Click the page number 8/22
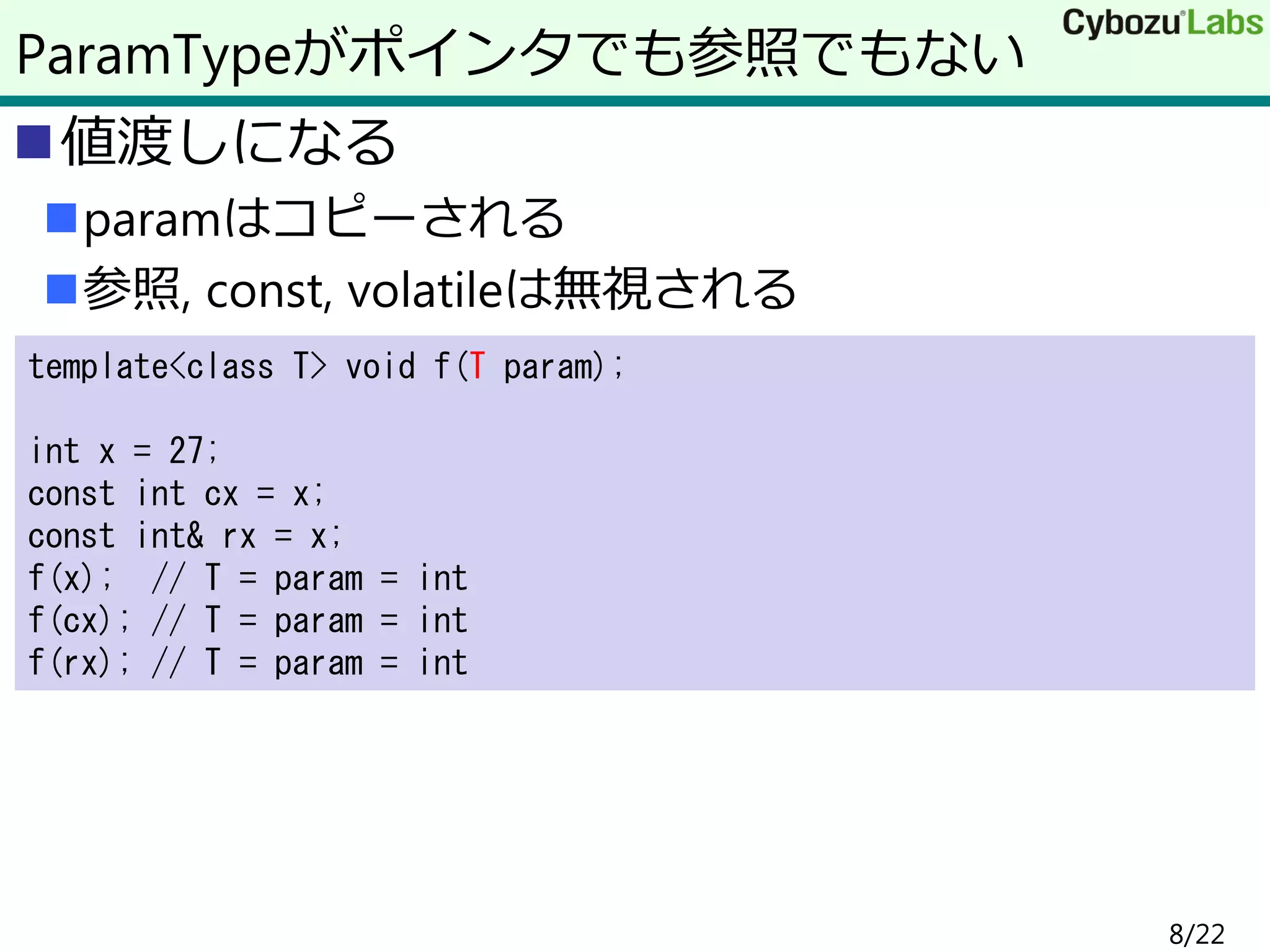1270x952 pixels. (x=1197, y=933)
